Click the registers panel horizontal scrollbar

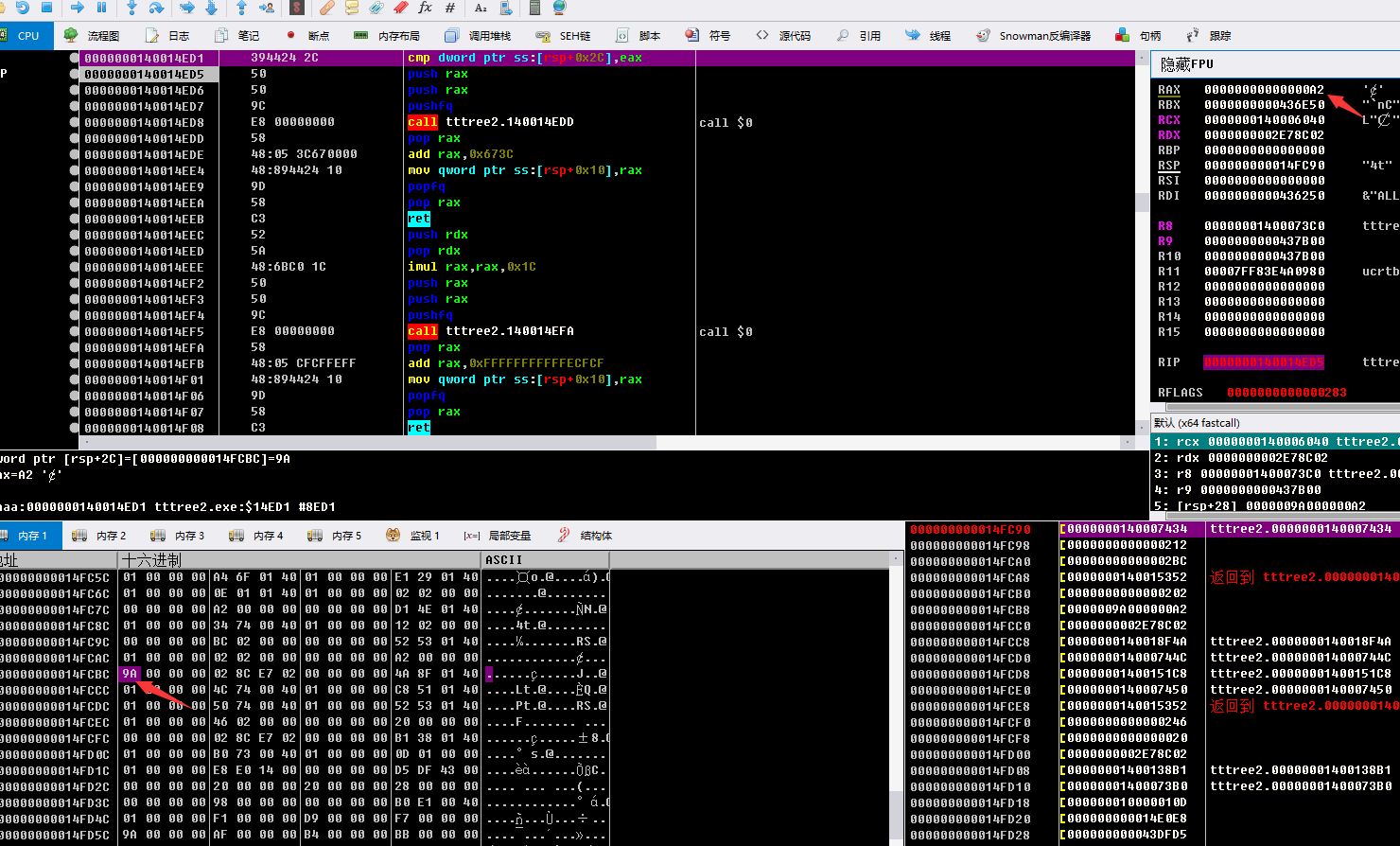(x=1282, y=408)
